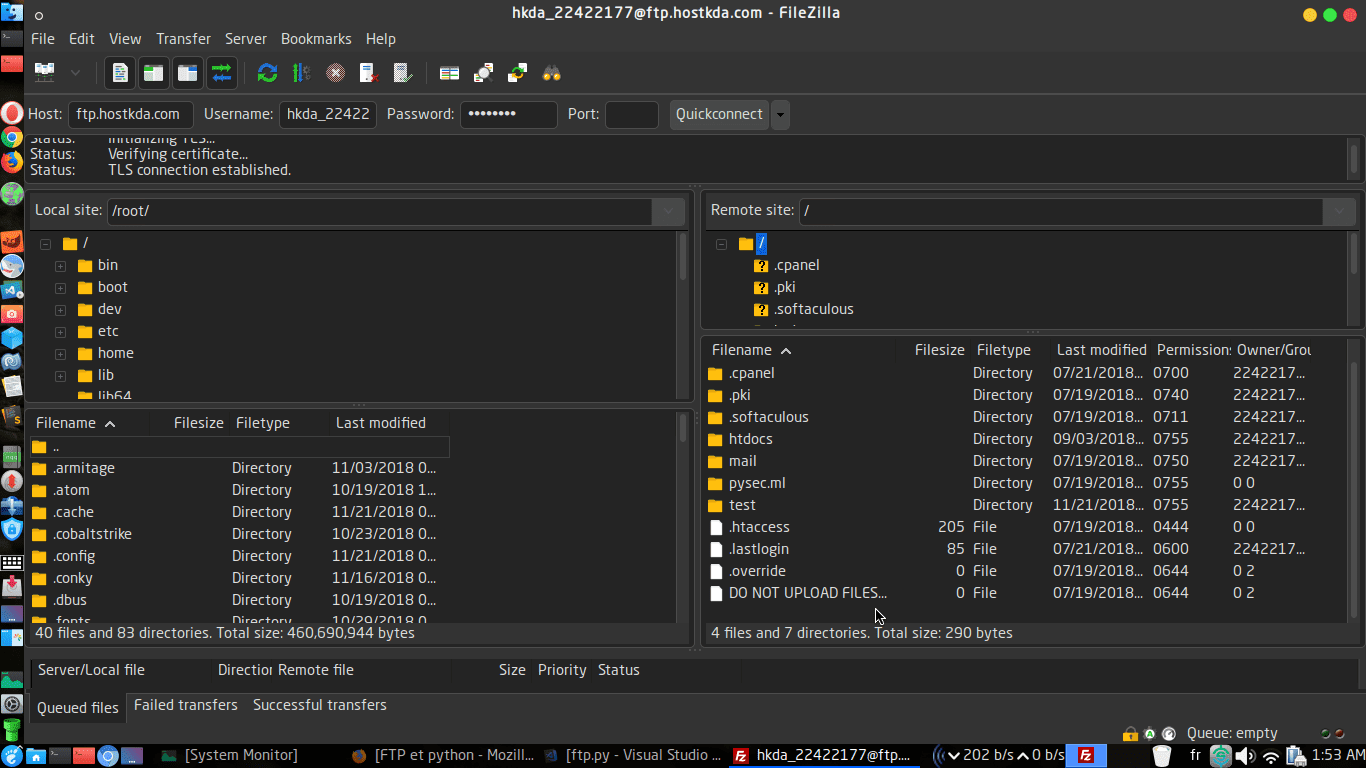Click the local tree vertical scrollbar
The width and height of the screenshot is (1366, 768).
pyautogui.click(x=683, y=315)
